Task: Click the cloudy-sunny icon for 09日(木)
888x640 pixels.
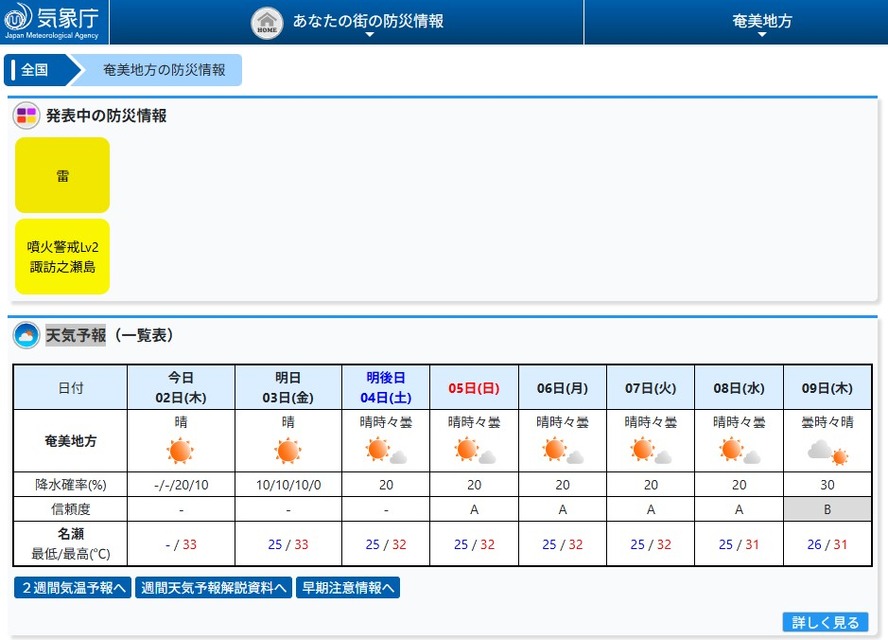Action: [x=827, y=453]
